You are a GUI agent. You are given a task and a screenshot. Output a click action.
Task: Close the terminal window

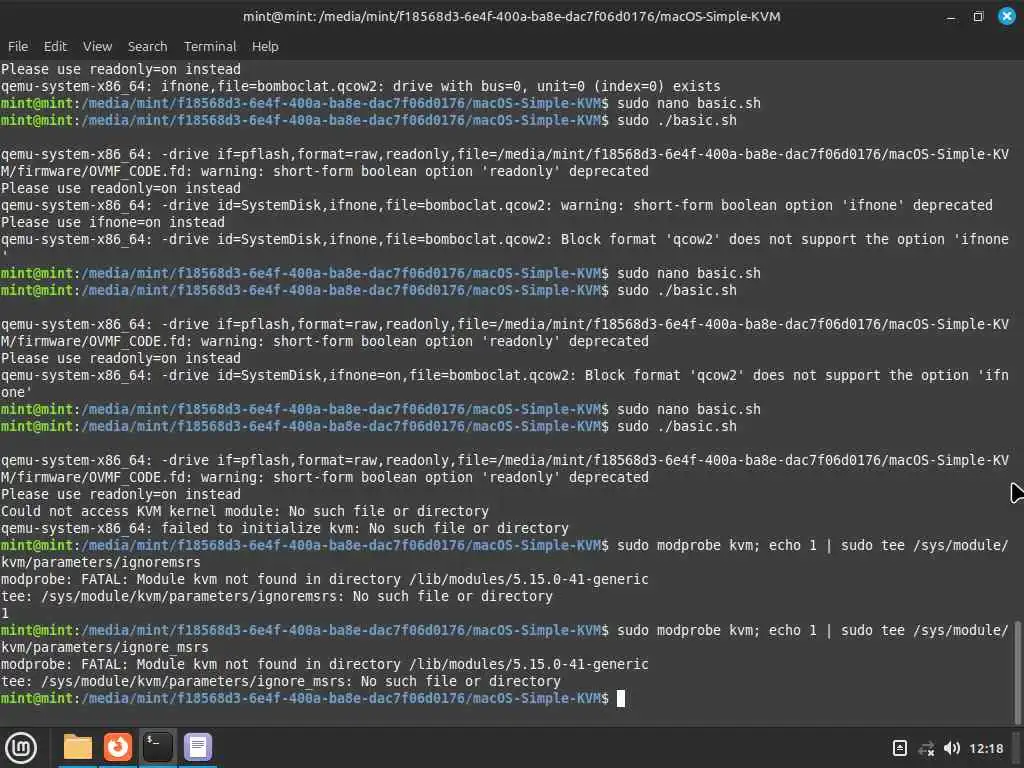pyautogui.click(x=1006, y=16)
